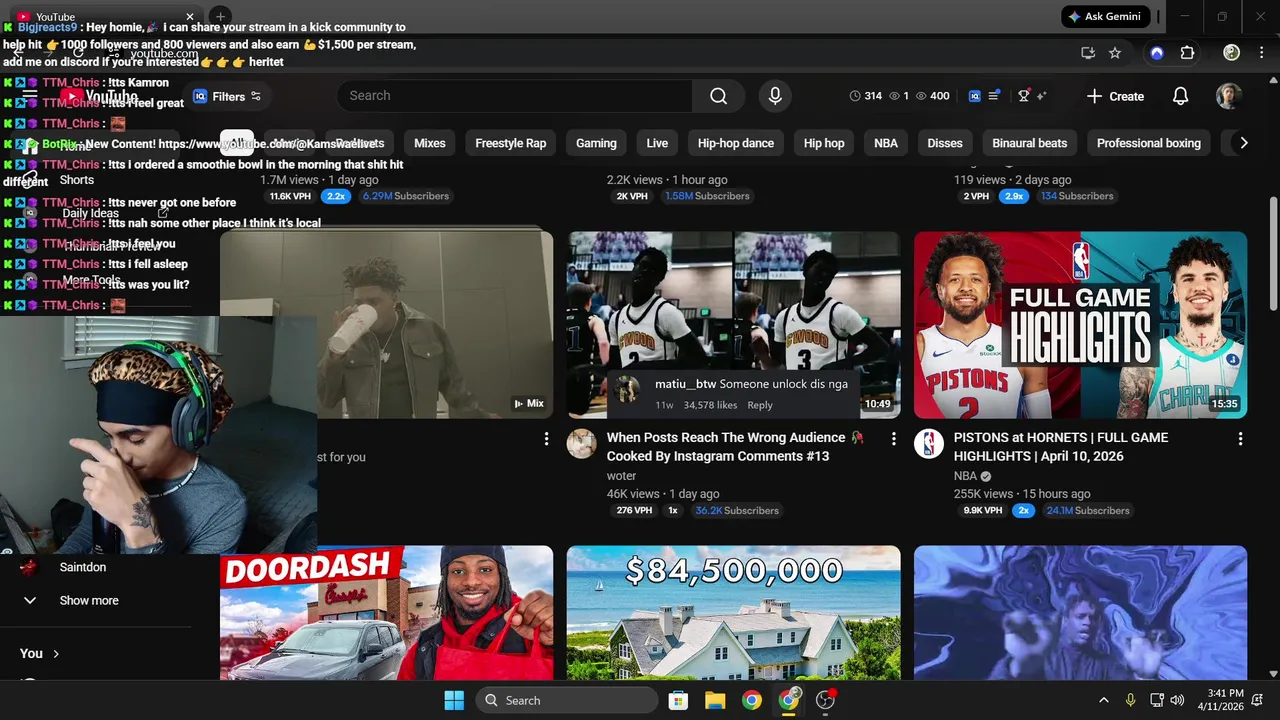Start voice search with microphone icon
Screen dimensions: 1280x720
click(x=775, y=96)
